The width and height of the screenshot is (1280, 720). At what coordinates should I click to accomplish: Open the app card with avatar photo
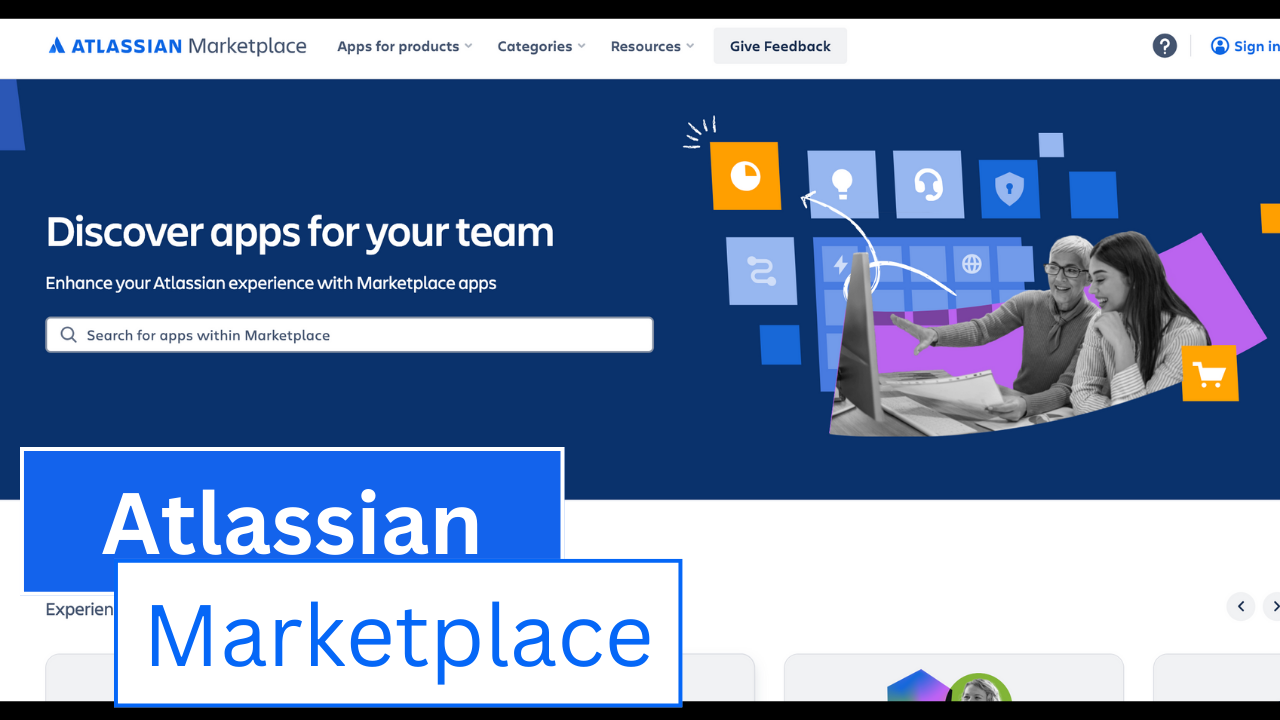coord(954,678)
